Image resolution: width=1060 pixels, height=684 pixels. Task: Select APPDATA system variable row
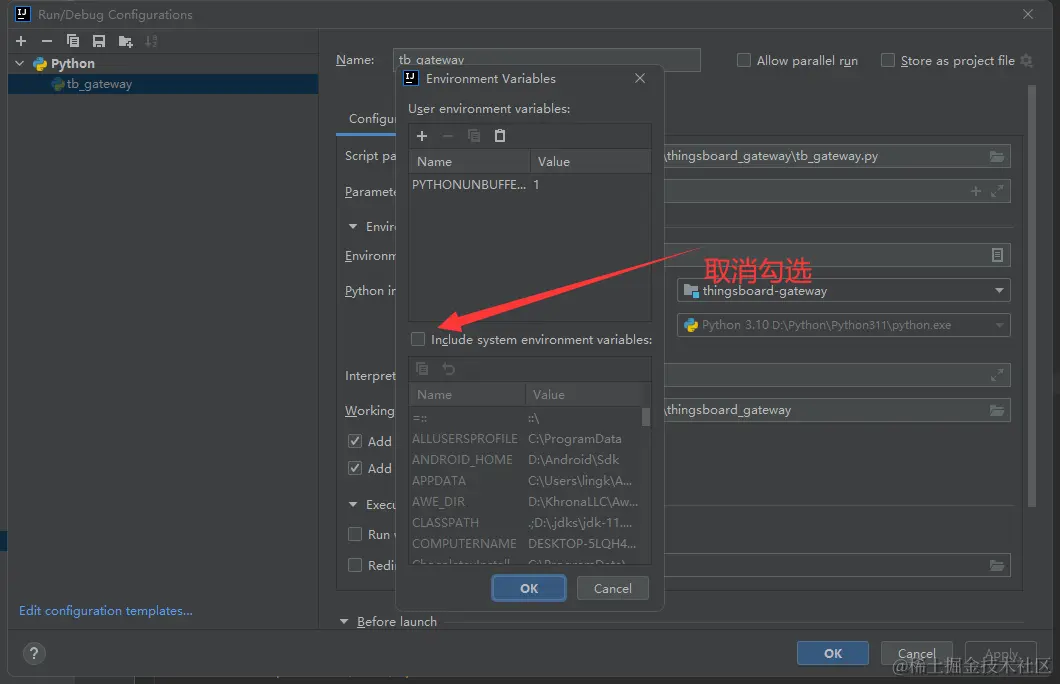(x=526, y=481)
